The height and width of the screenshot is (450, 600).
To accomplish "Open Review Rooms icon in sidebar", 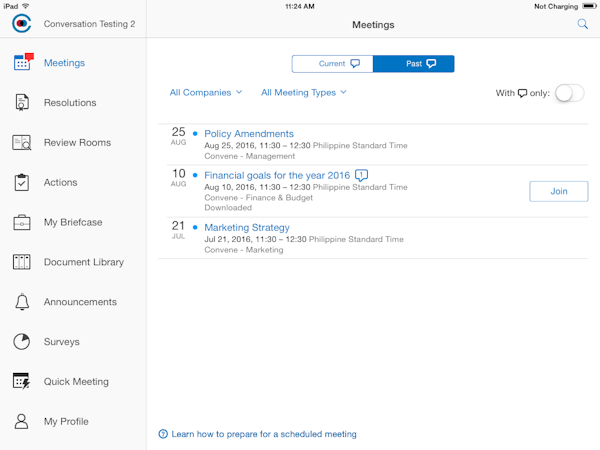I will [x=22, y=142].
